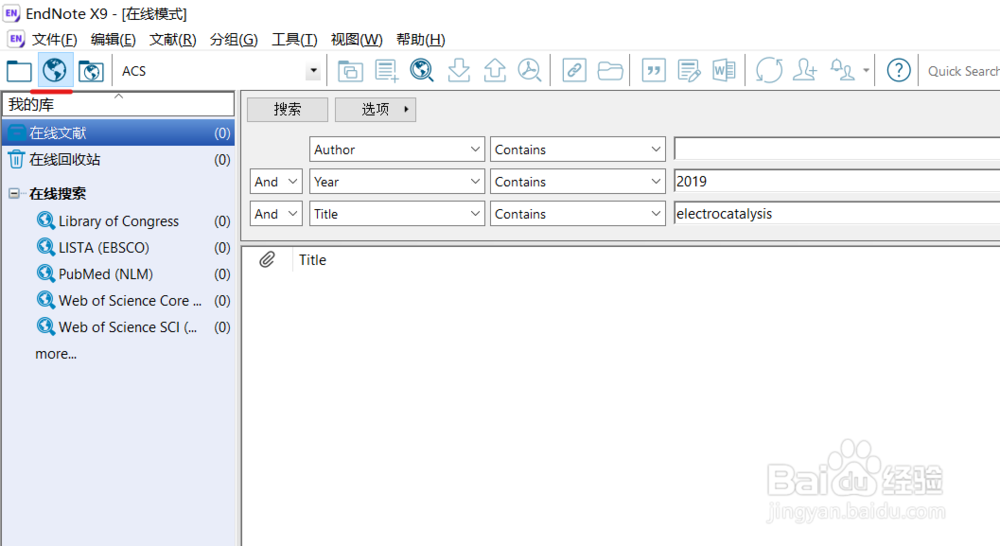
Task: Open the Year field dropdown
Action: click(397, 182)
